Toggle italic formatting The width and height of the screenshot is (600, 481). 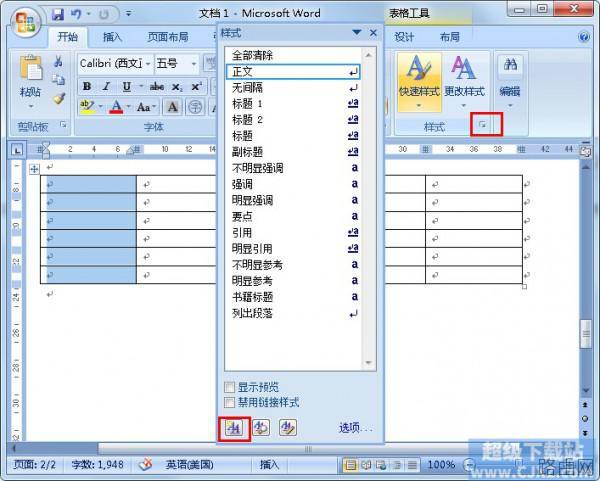click(x=106, y=86)
